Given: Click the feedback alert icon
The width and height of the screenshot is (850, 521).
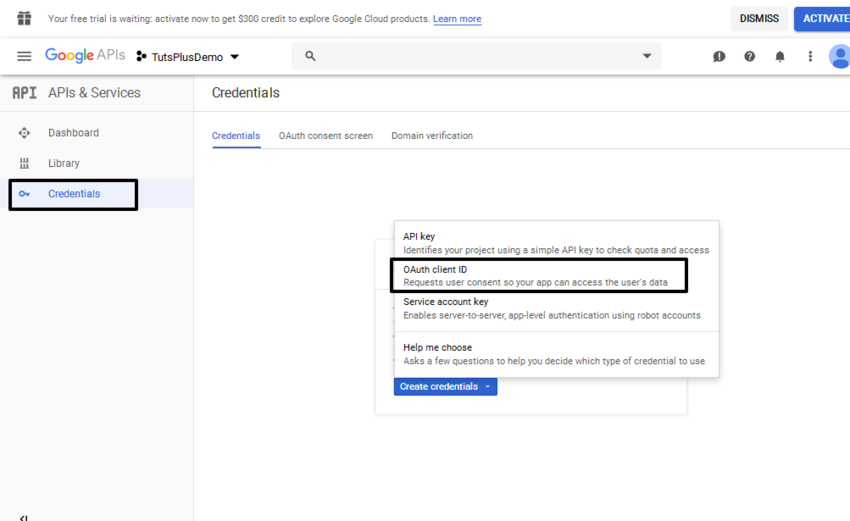Looking at the screenshot, I should tap(719, 57).
